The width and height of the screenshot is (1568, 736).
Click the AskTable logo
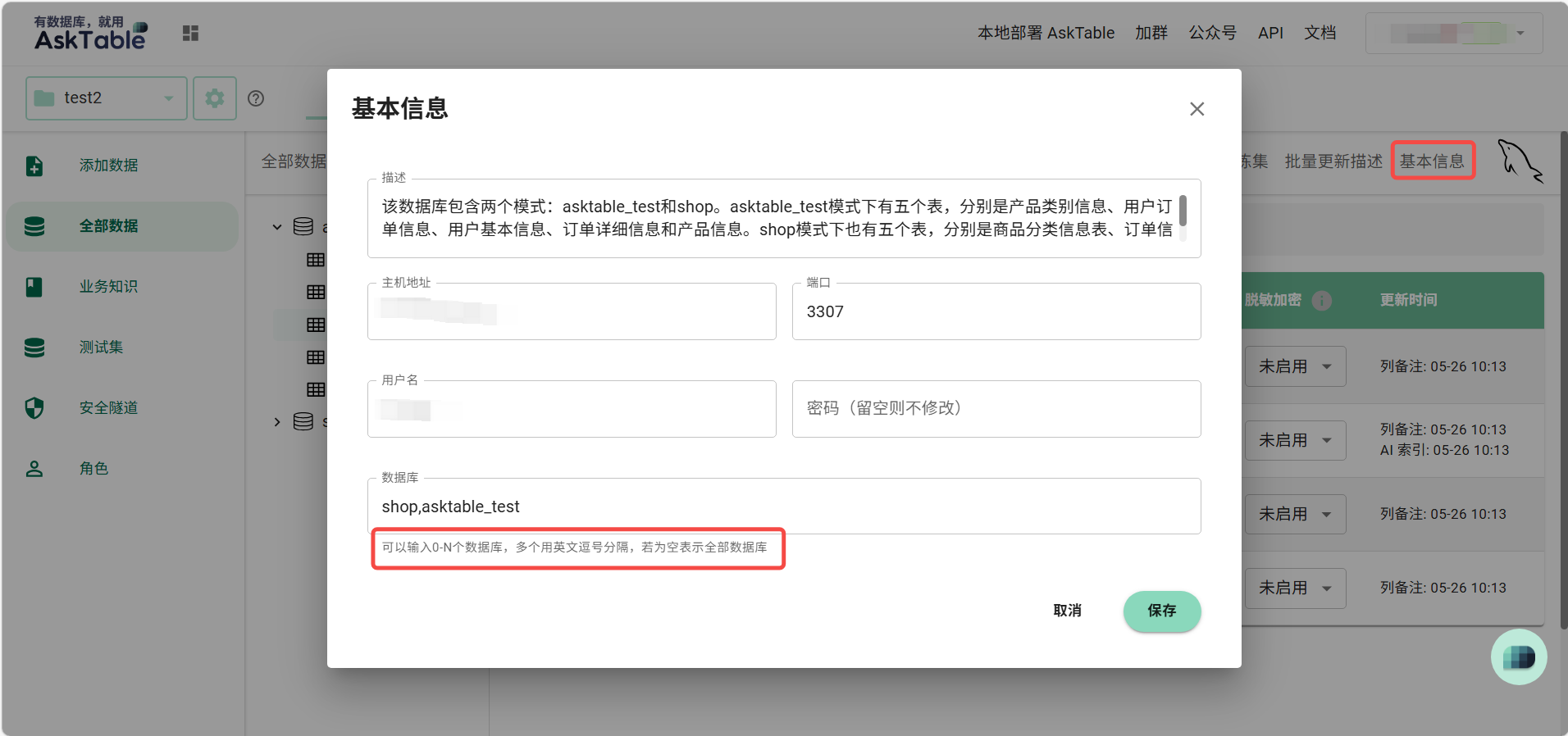90,33
